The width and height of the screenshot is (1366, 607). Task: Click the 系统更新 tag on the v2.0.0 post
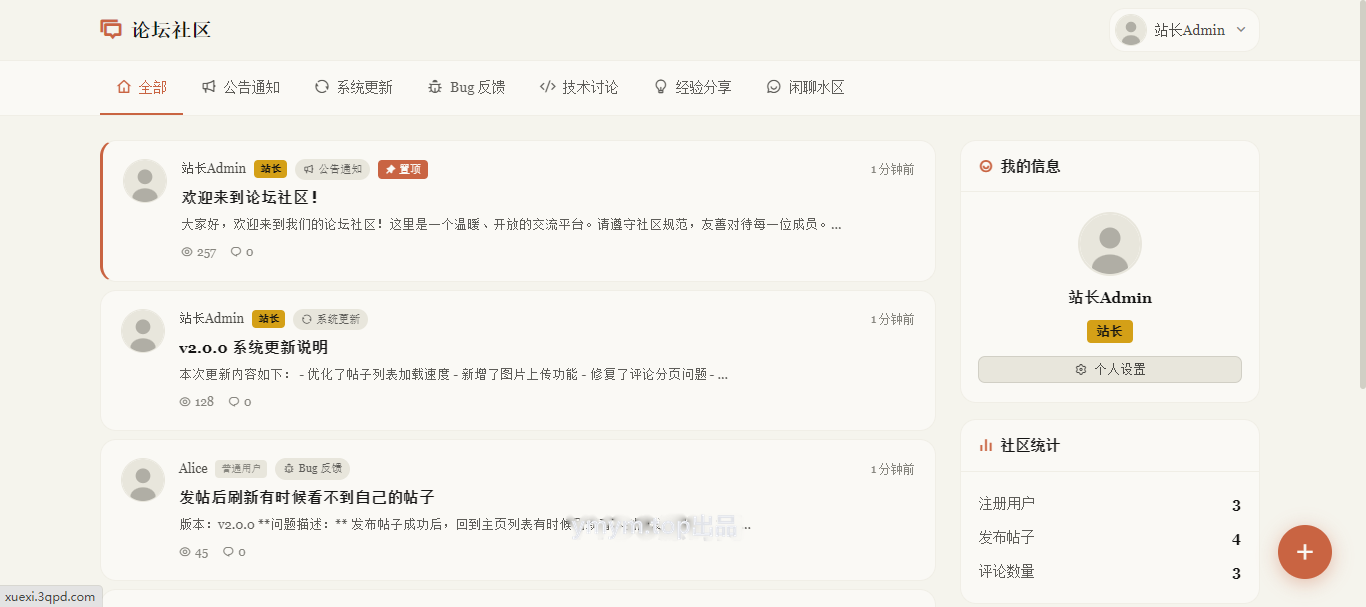[x=330, y=319]
